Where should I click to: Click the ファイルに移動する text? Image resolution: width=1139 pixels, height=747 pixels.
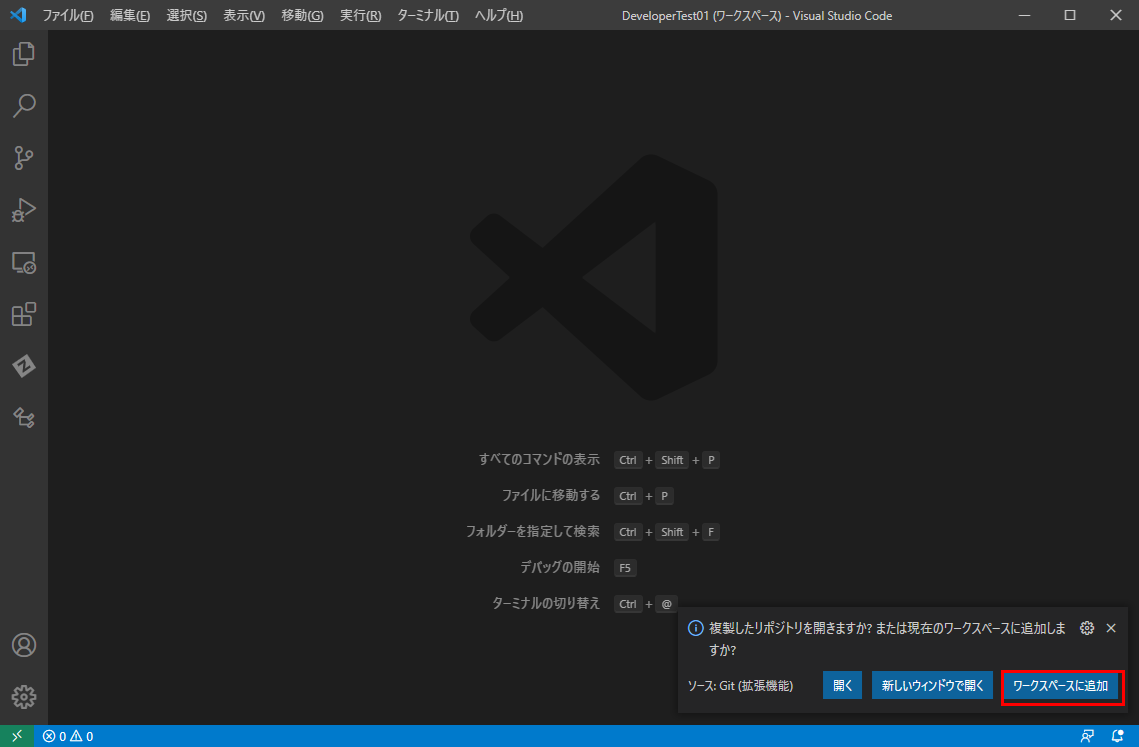click(551, 495)
